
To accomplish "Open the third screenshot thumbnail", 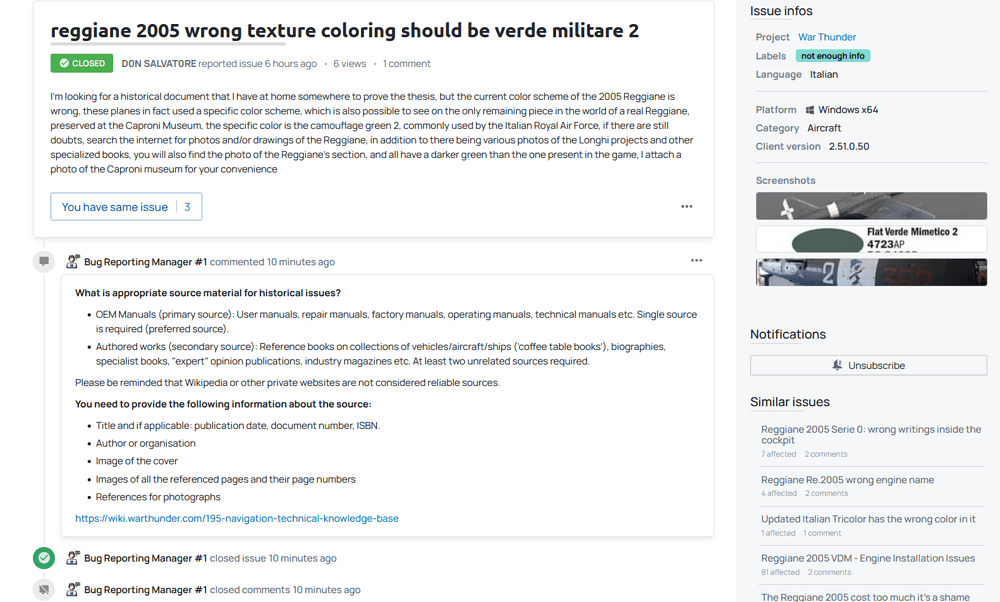I will tap(871, 272).
